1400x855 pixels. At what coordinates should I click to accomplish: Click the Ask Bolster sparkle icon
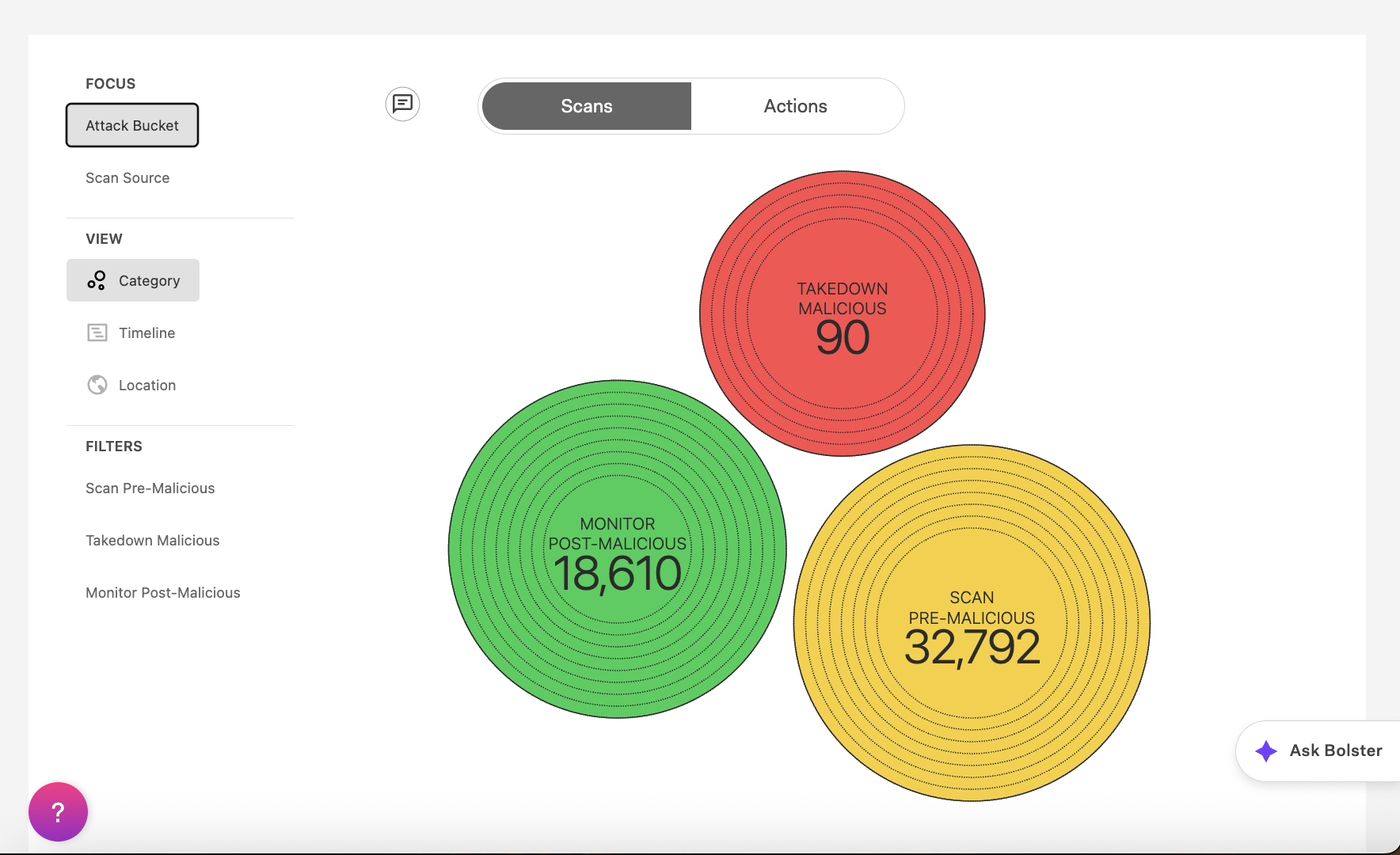[1265, 750]
